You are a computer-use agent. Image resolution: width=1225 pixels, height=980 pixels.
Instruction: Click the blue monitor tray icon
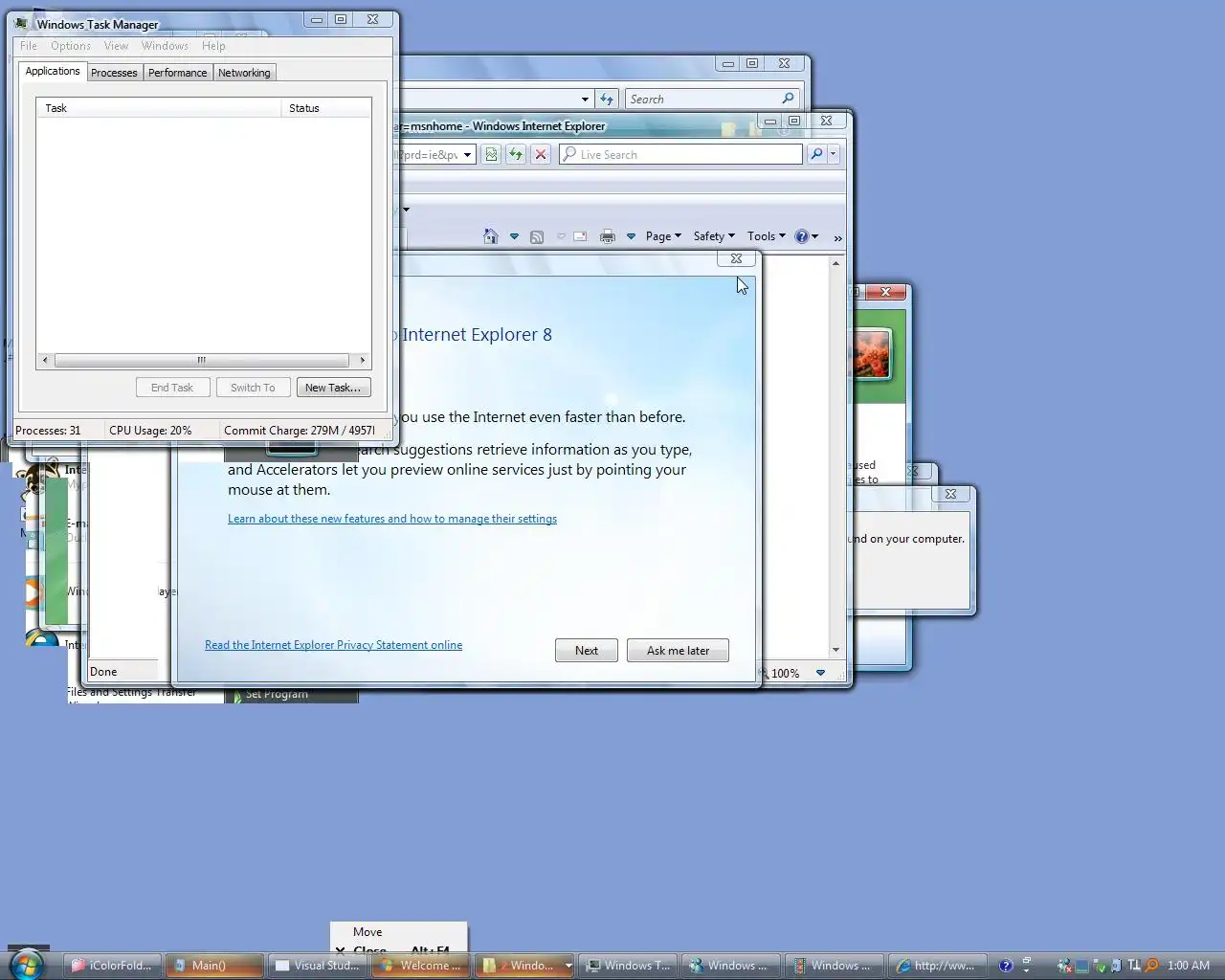click(1082, 966)
